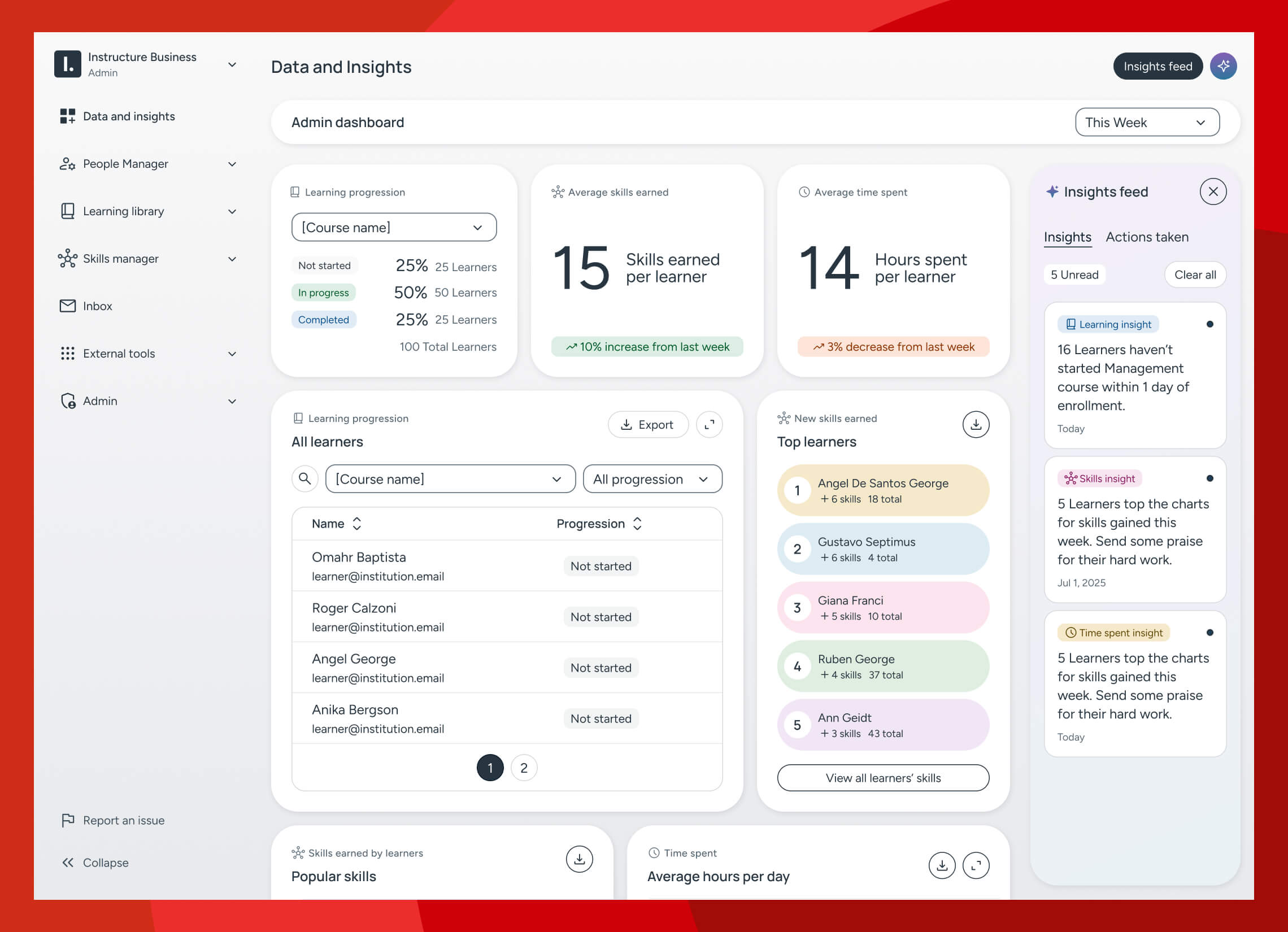The image size is (1288, 932).
Task: Open Inbox from the sidebar
Action: (97, 306)
